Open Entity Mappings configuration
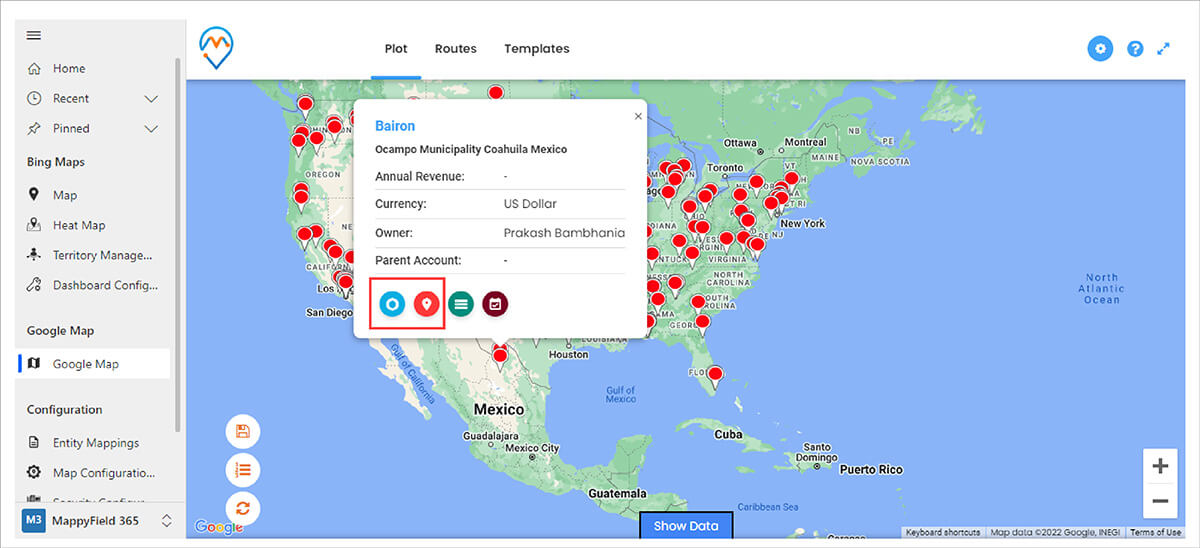 click(x=95, y=443)
